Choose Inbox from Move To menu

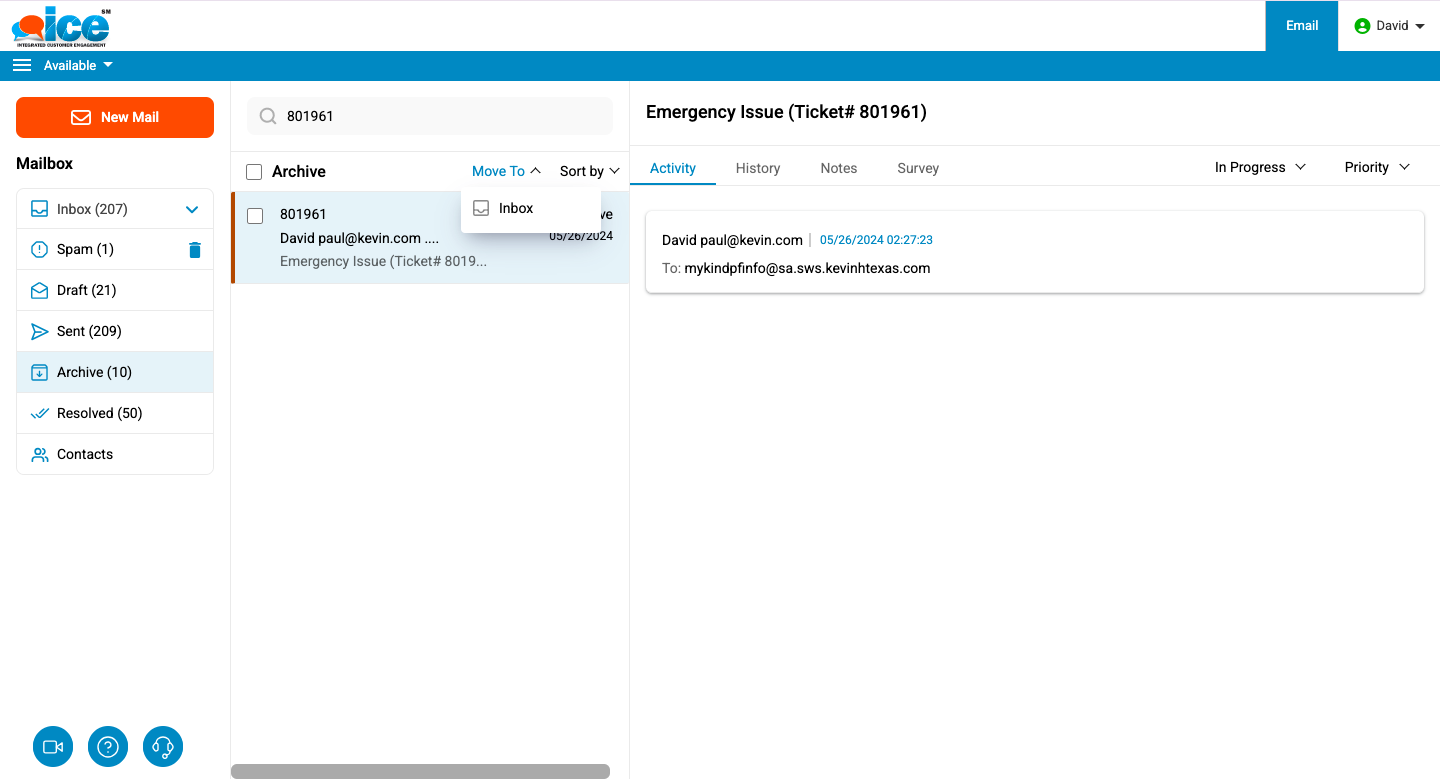(516, 209)
